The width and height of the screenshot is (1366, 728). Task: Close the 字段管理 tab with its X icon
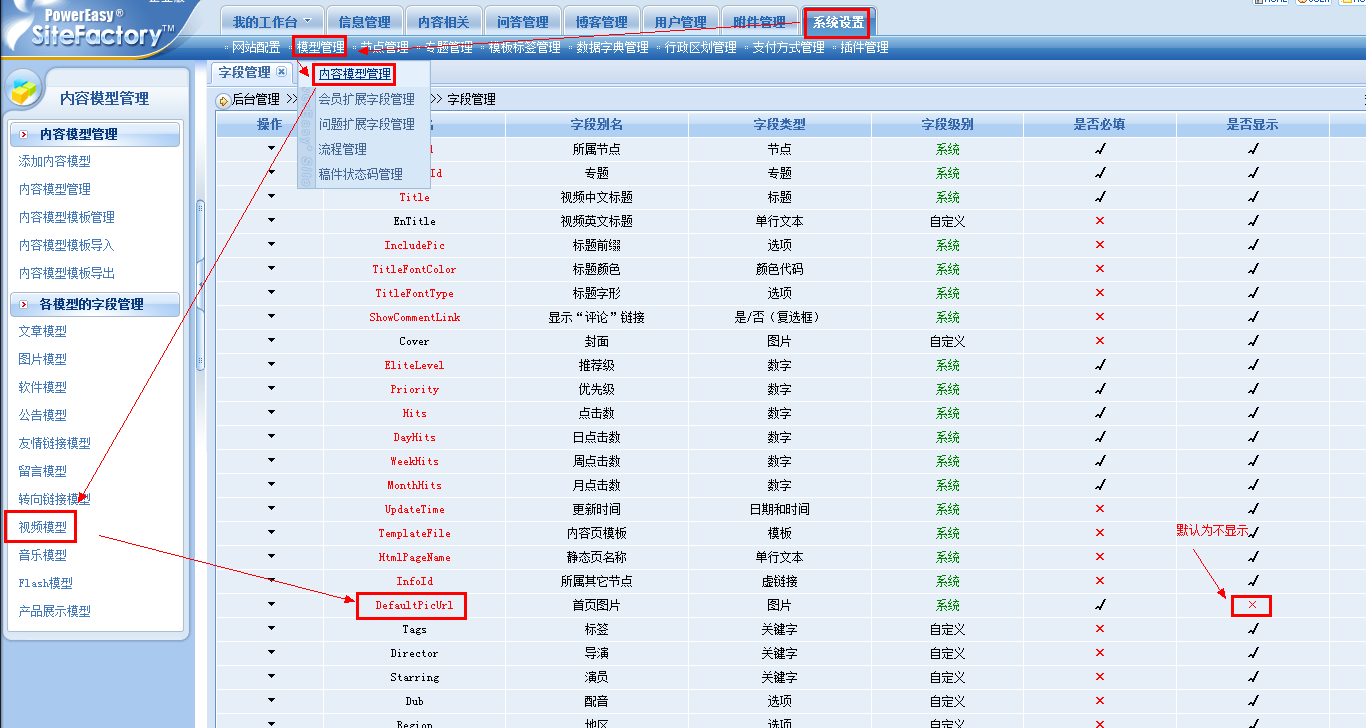(x=282, y=72)
